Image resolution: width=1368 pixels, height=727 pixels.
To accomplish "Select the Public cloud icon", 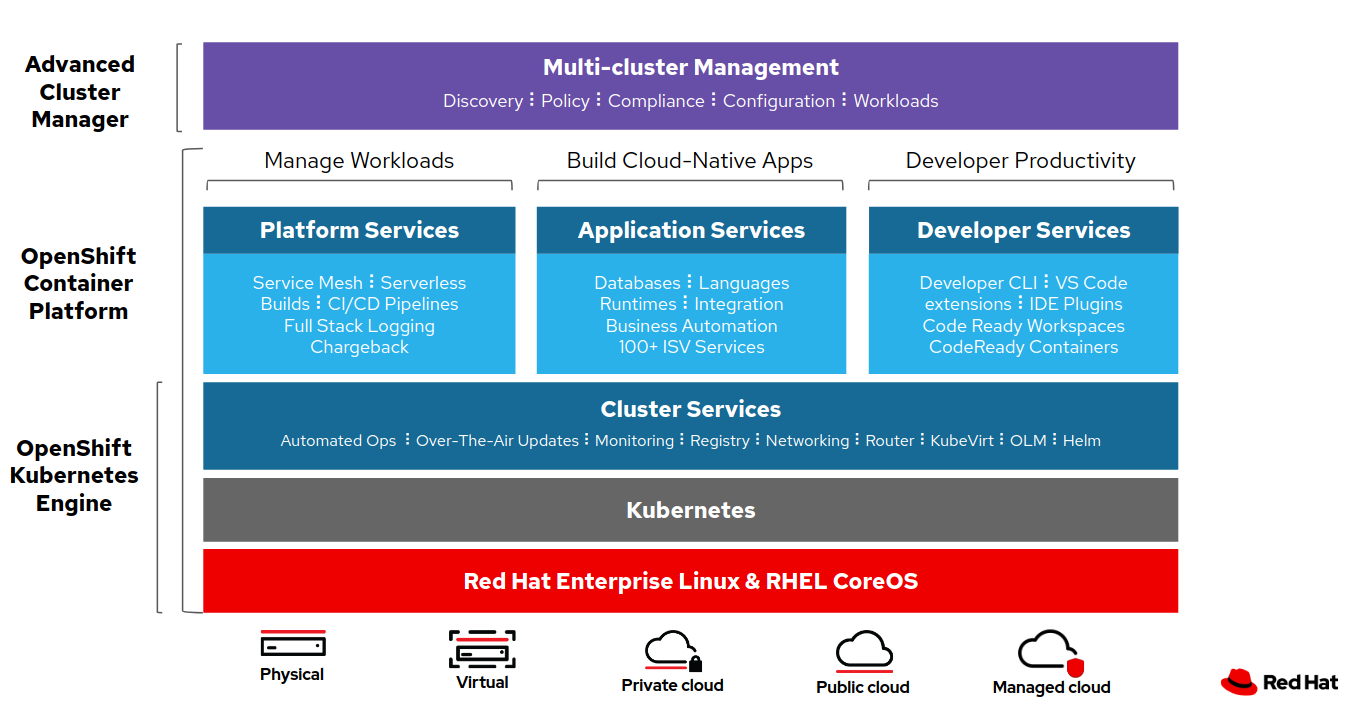I will [863, 651].
